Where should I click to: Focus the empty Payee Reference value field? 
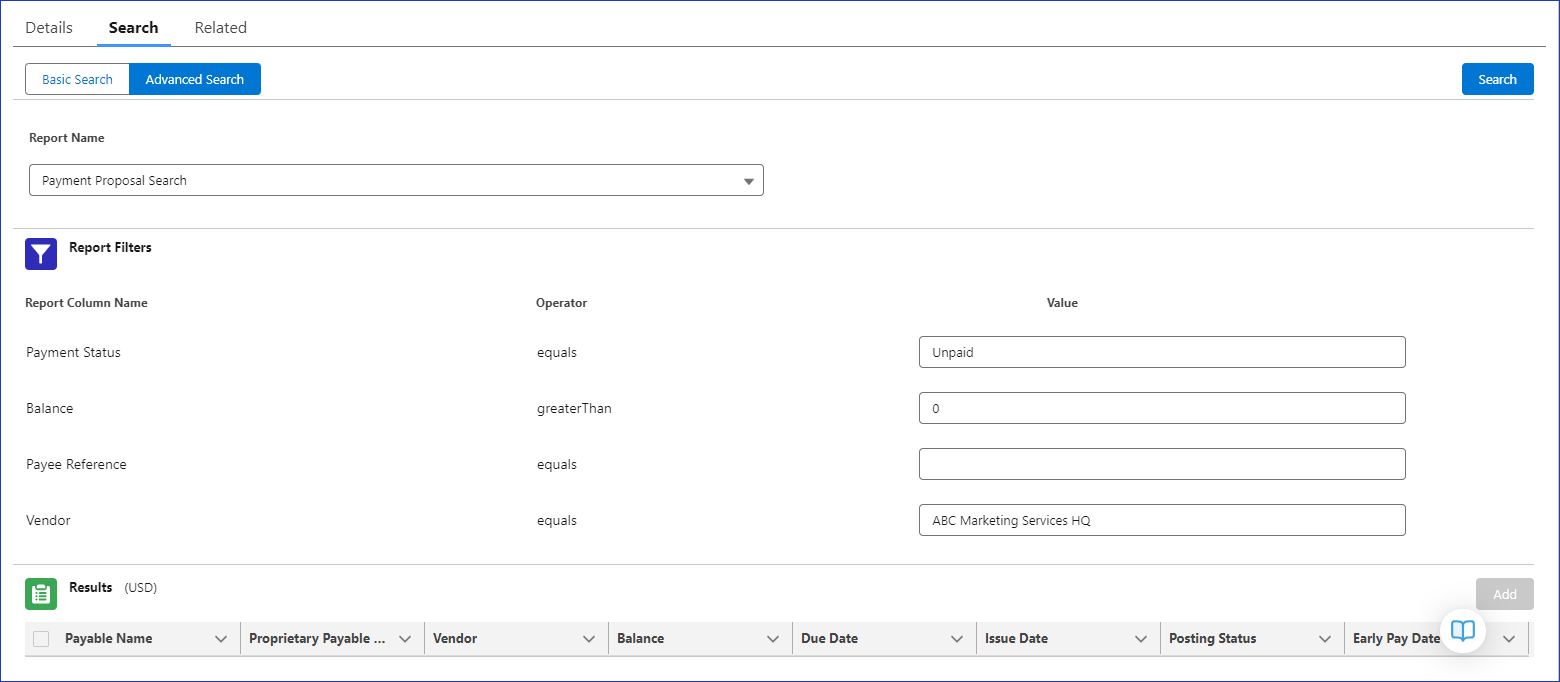click(x=1162, y=464)
